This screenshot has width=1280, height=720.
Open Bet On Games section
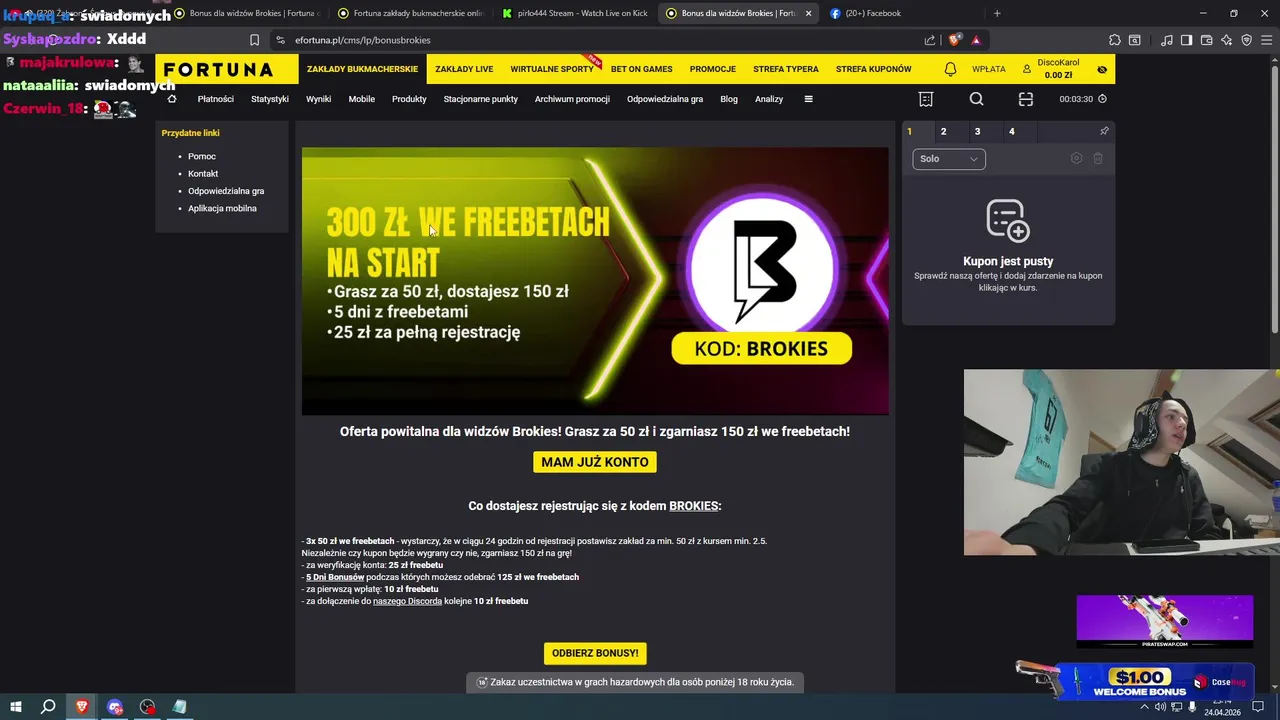[x=641, y=69]
